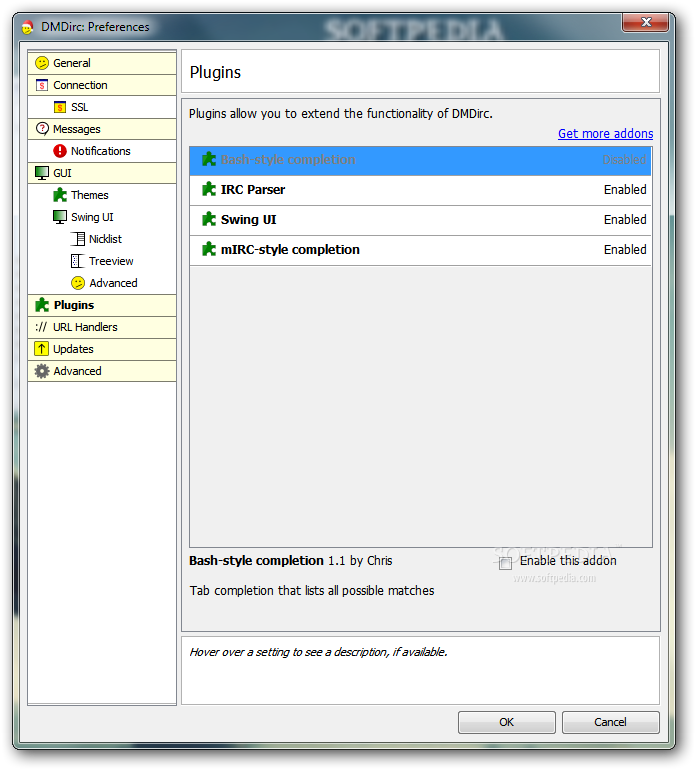Select the Swing UI plugin row
The image size is (696, 770).
420,220
